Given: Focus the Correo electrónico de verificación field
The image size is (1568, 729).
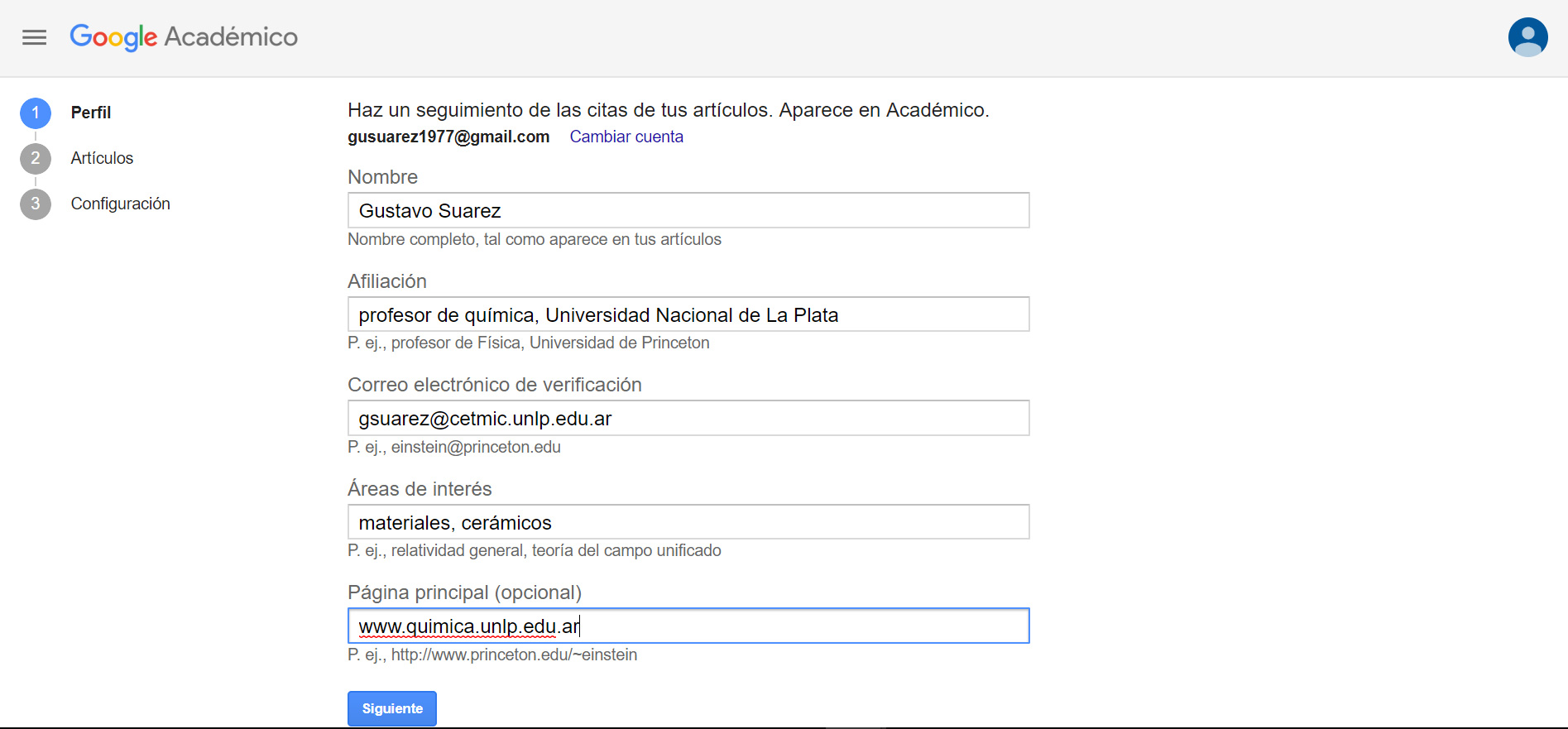Looking at the screenshot, I should 688,418.
